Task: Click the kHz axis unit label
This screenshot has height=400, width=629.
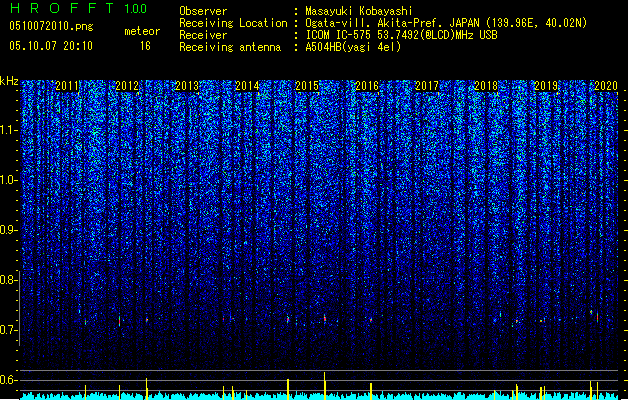Action: pos(9,81)
